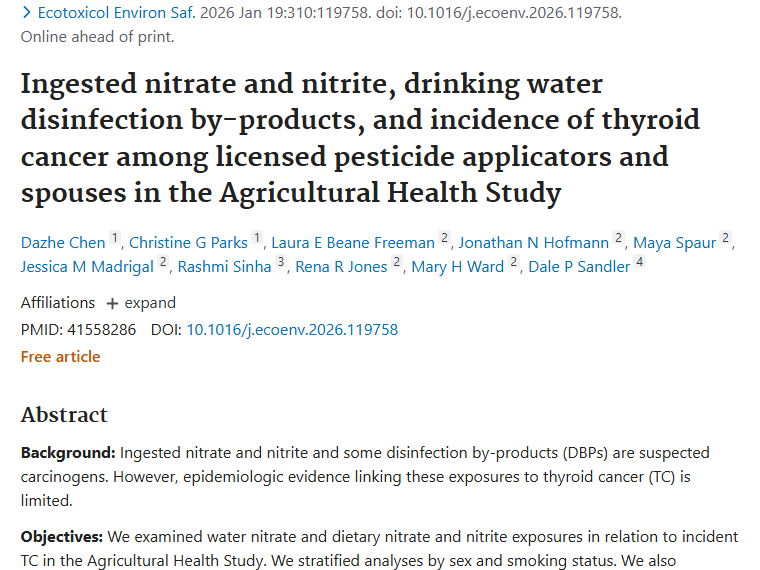Open author Dazhe Chen's link

[62, 242]
